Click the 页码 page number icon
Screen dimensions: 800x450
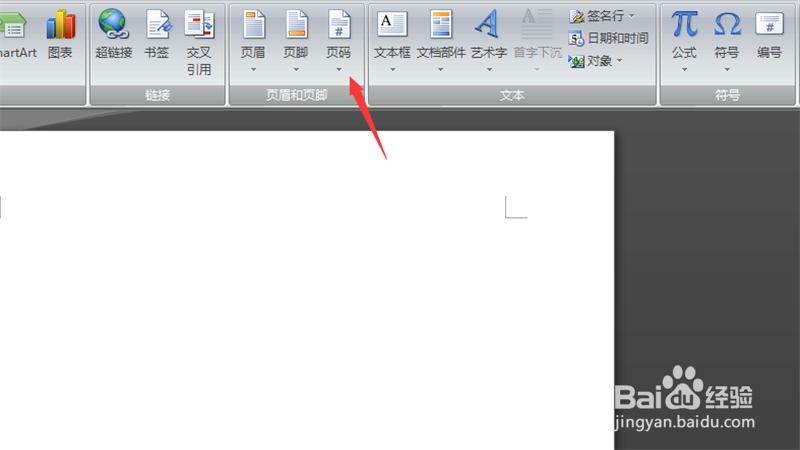tap(339, 24)
